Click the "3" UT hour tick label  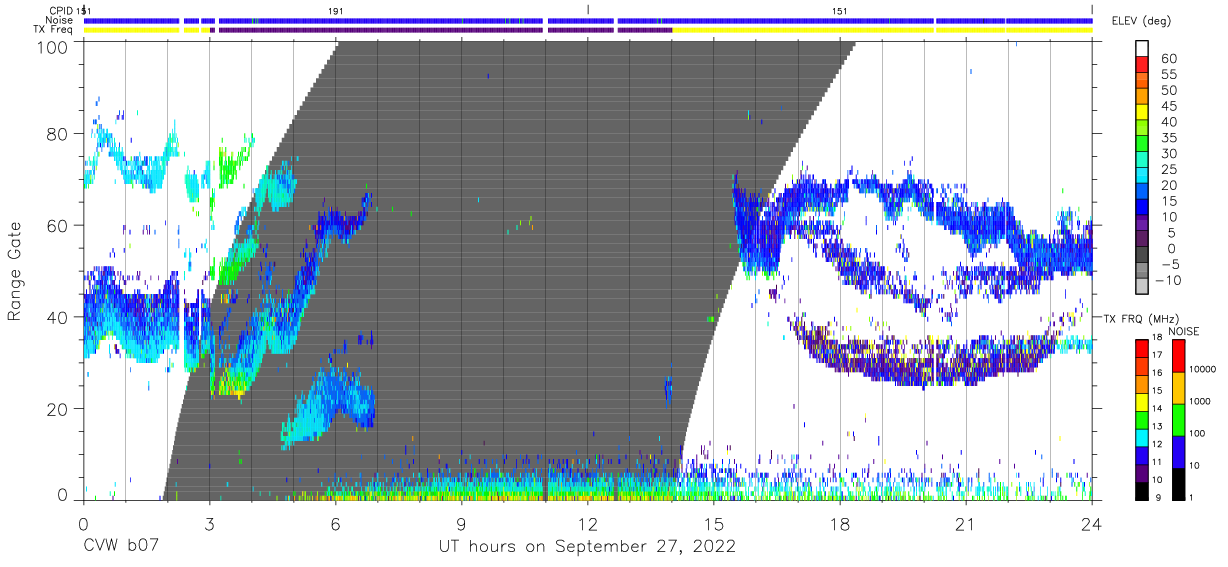(x=209, y=523)
